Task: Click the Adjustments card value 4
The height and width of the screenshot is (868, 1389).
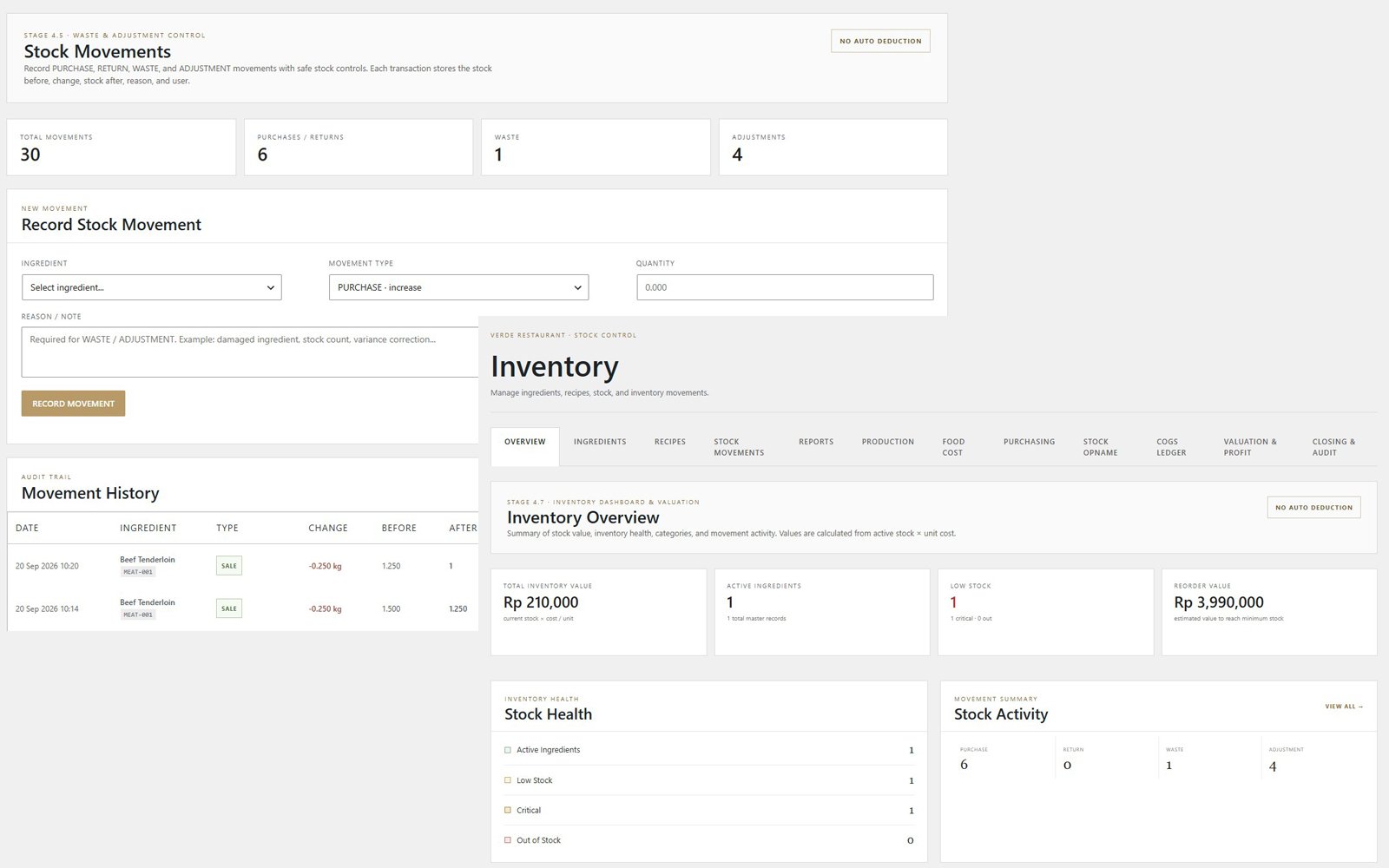Action: [737, 155]
